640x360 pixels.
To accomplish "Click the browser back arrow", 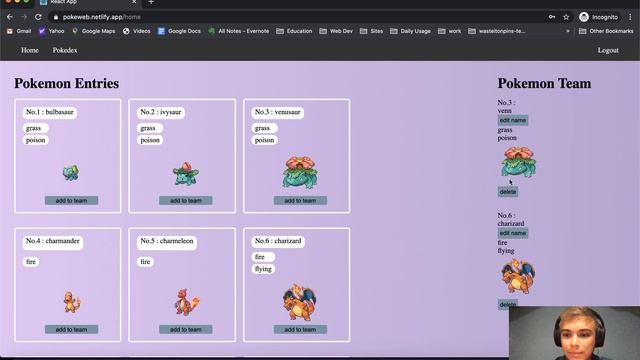I will tap(10, 17).
